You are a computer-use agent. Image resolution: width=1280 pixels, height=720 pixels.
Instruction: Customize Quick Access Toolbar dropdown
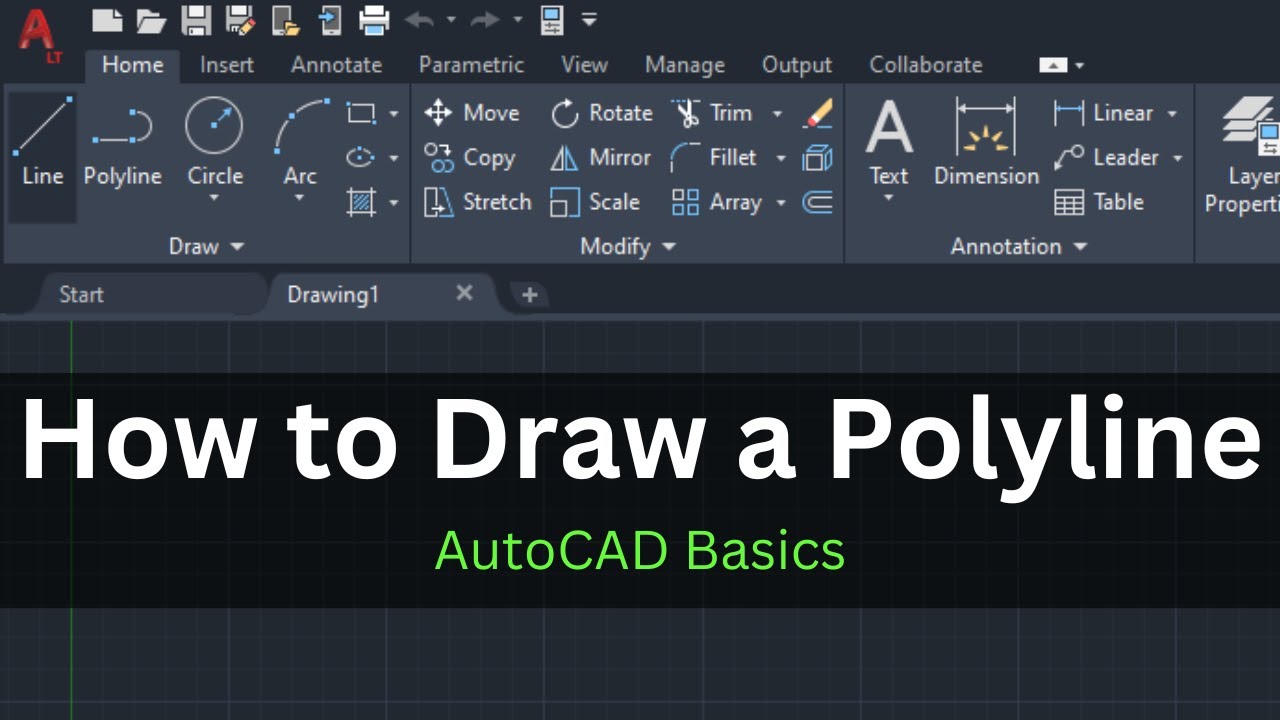click(x=589, y=19)
